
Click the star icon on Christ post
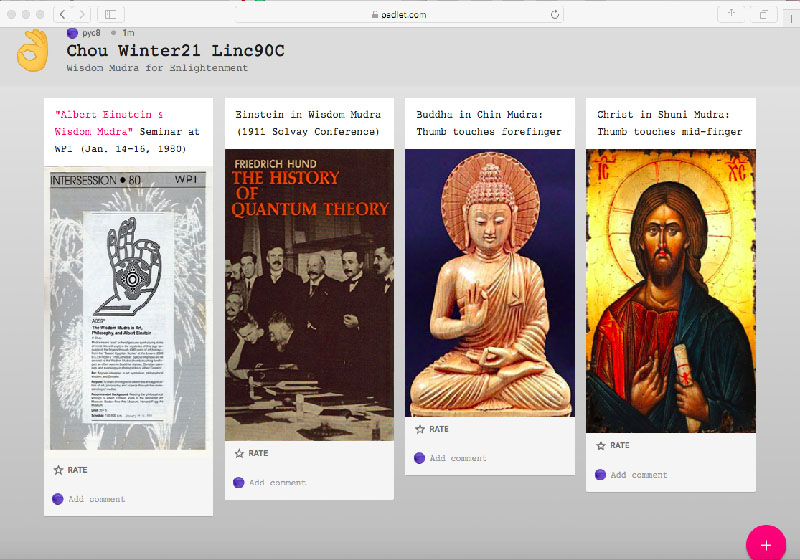[x=601, y=445]
